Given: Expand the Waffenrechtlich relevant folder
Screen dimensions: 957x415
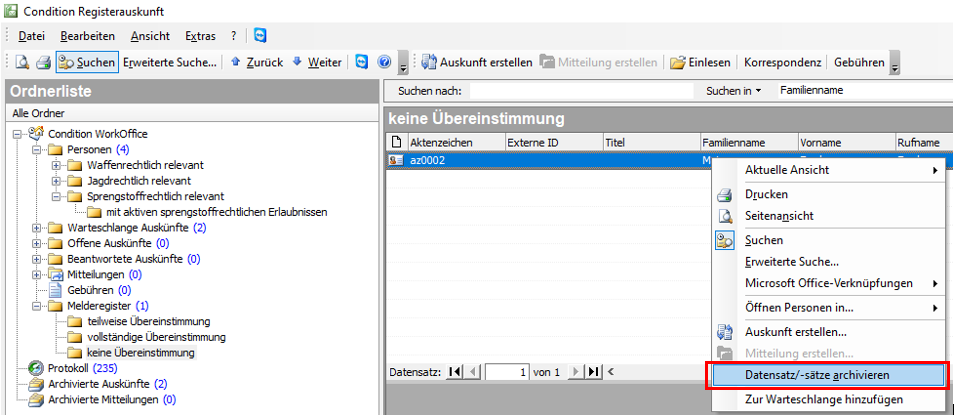Looking at the screenshot, I should click(x=57, y=165).
